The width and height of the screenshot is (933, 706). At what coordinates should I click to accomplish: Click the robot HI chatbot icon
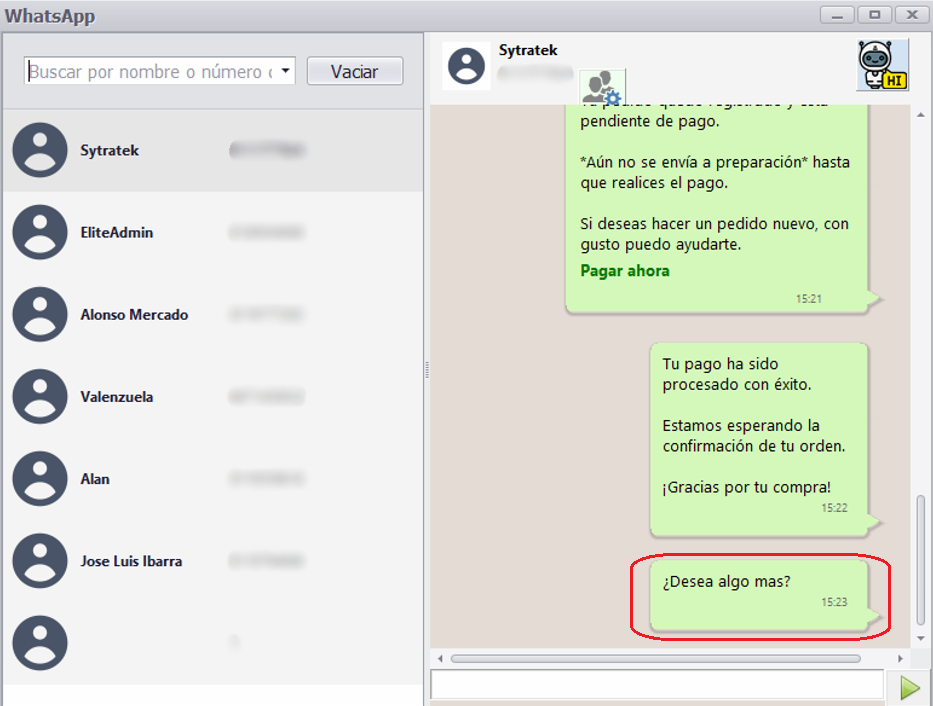pos(882,66)
